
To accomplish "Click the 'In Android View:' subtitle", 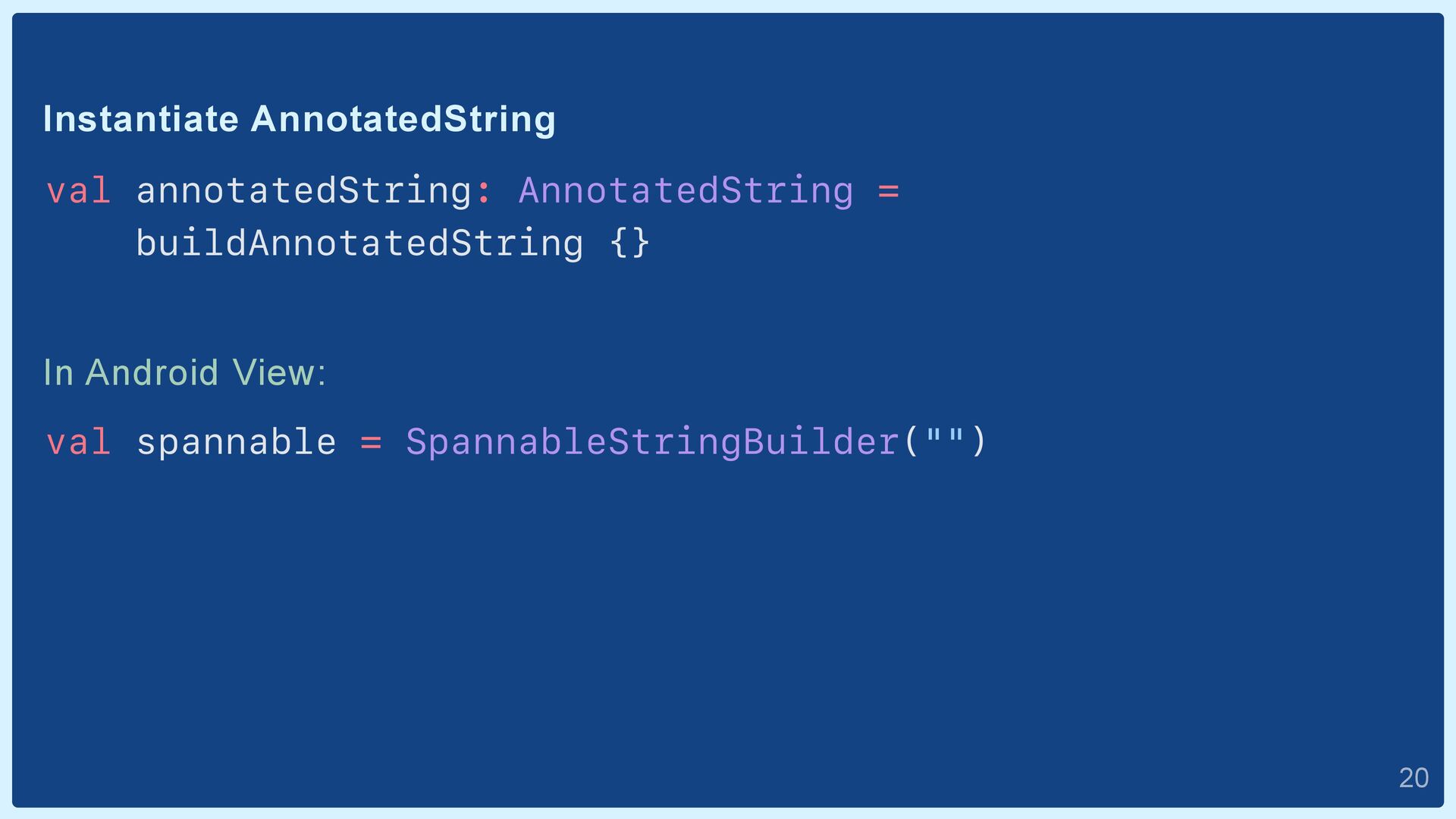I will [x=185, y=372].
